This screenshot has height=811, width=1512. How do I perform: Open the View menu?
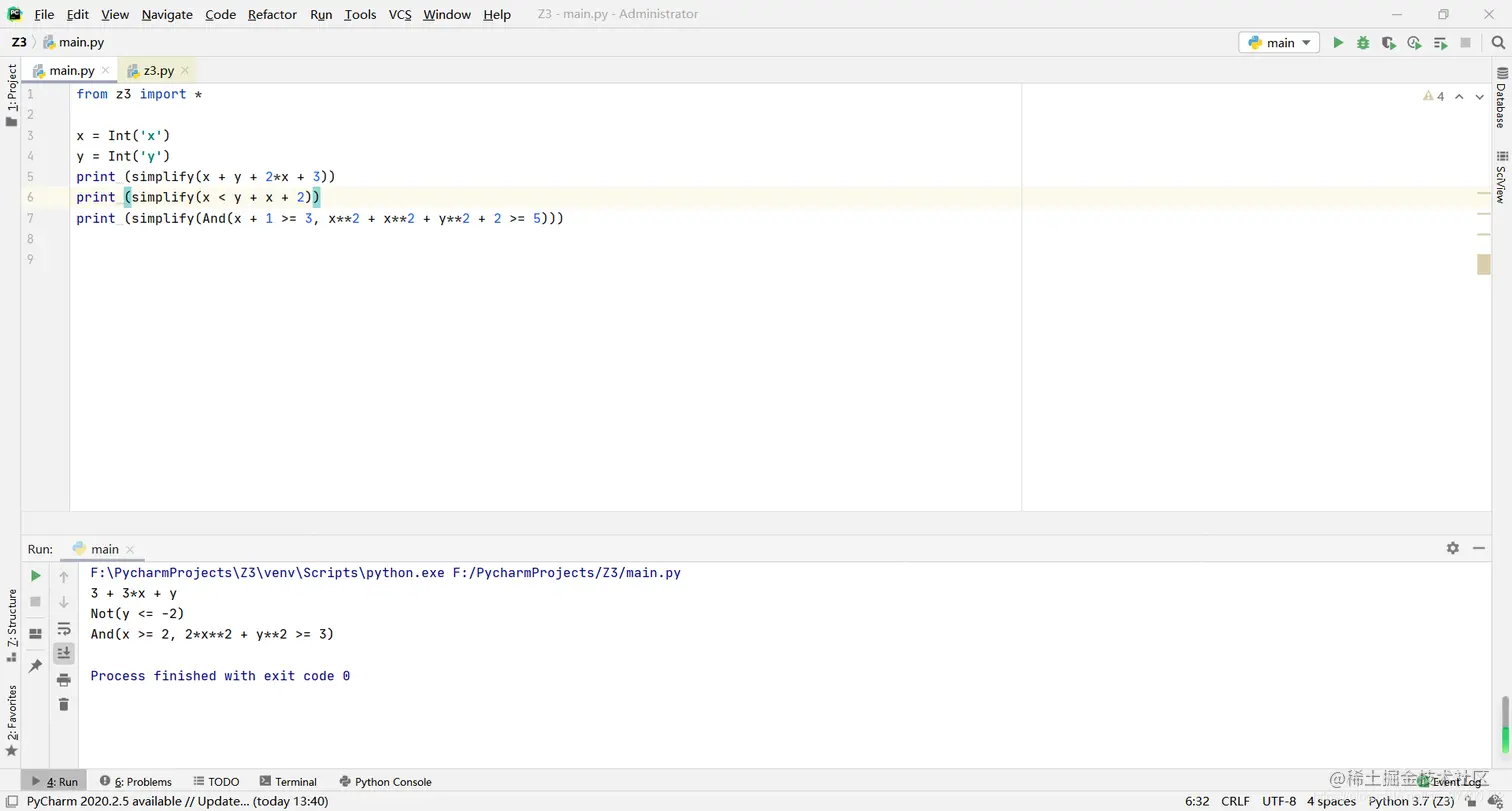(115, 14)
